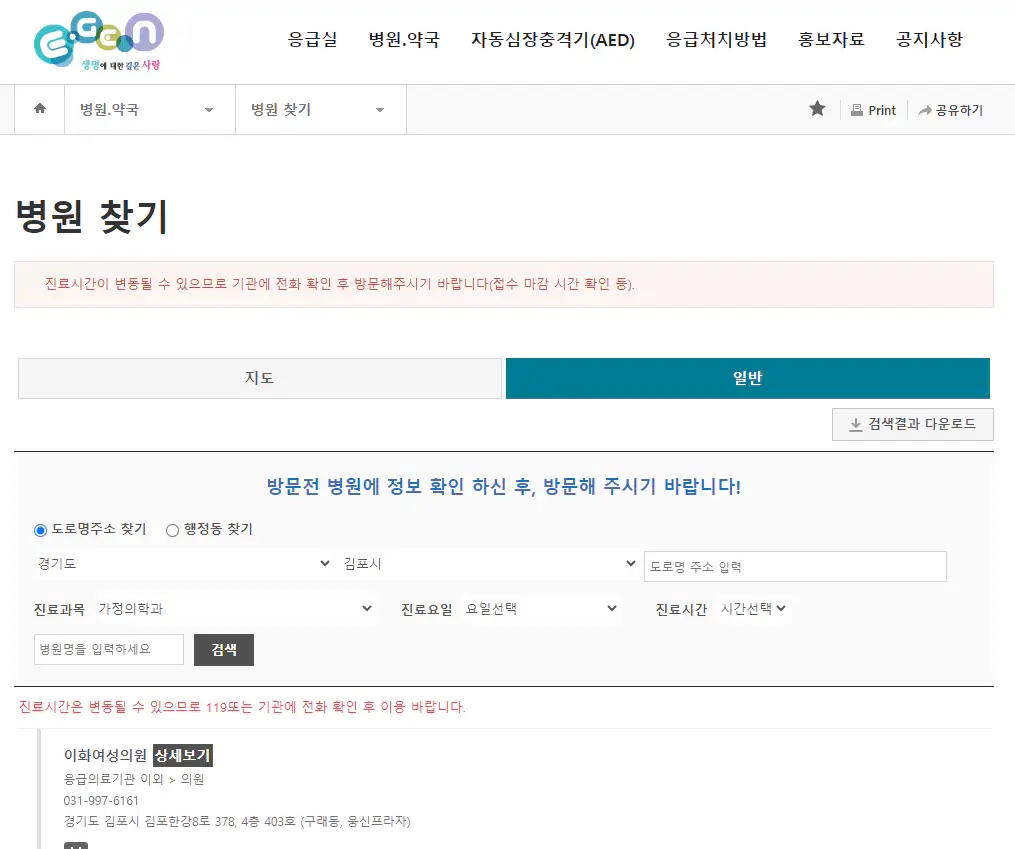Switch to the 지도 map tab
1015x849 pixels.
coord(259,378)
